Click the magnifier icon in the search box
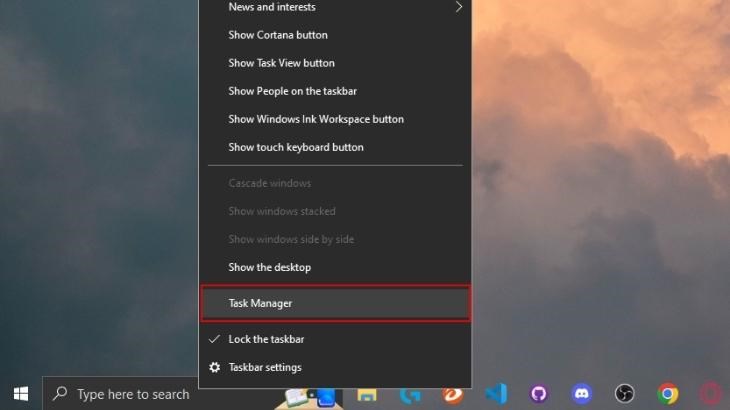The width and height of the screenshot is (730, 410). pos(60,394)
